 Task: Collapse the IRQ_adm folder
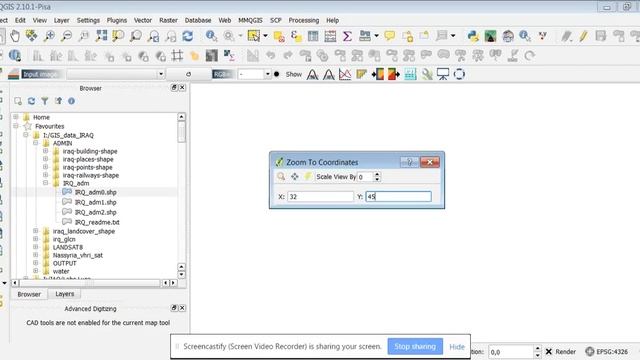46,183
